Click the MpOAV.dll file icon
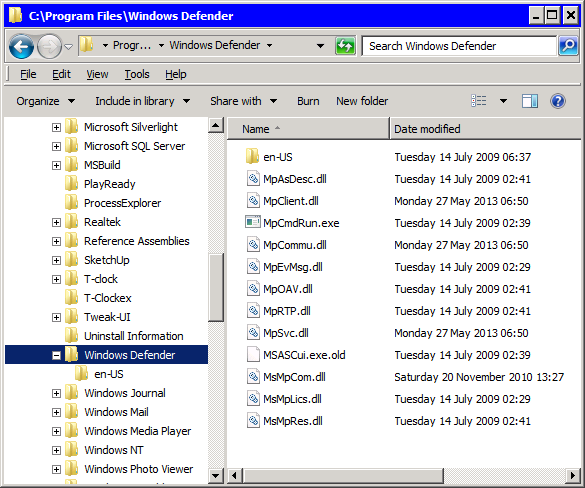 click(253, 289)
